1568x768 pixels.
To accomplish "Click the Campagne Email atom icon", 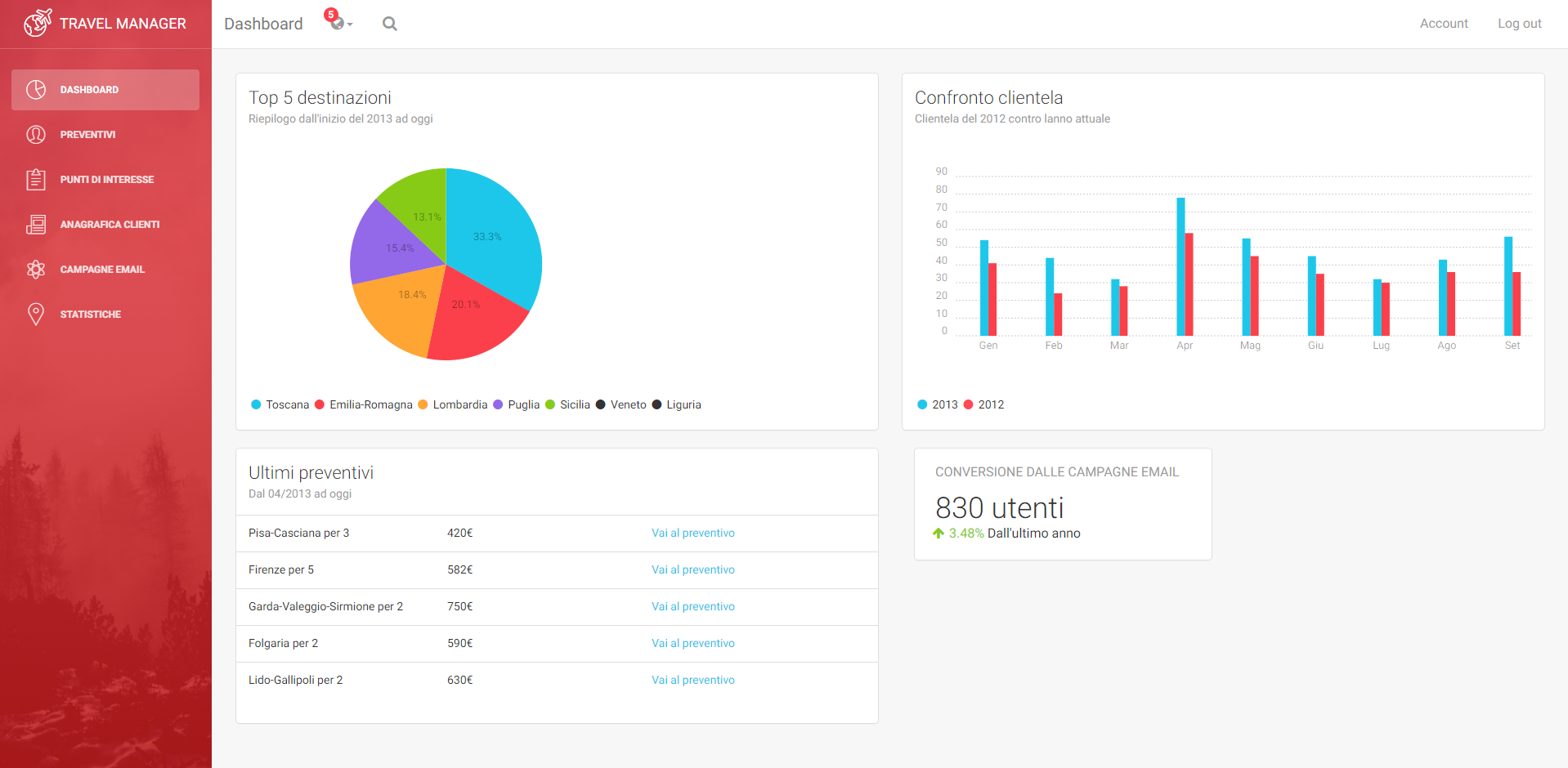I will [36, 270].
